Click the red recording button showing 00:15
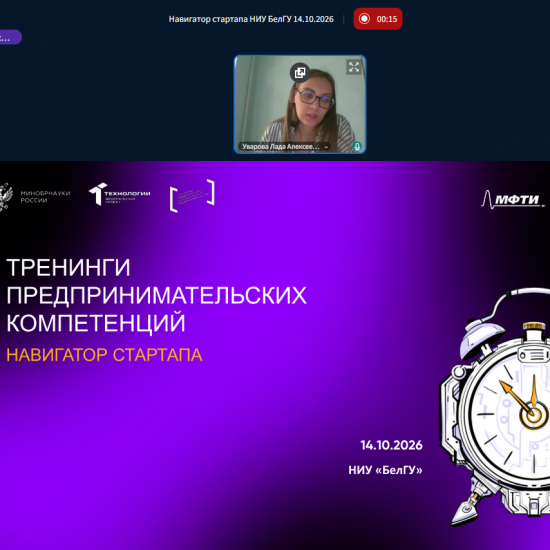 point(378,19)
